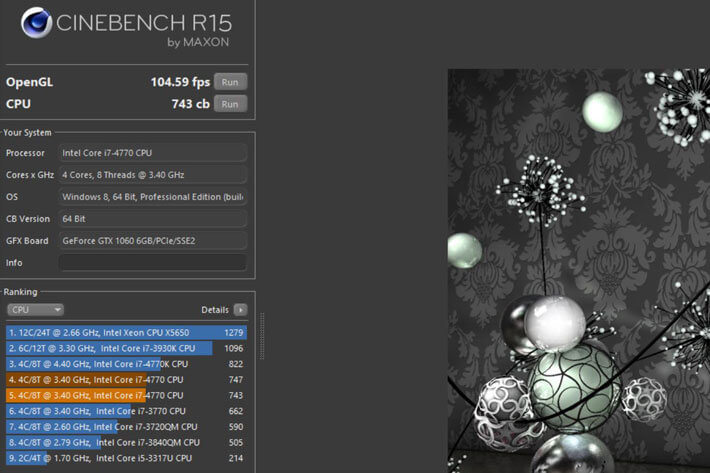The height and width of the screenshot is (473, 710).
Task: Select the Processor field showing i7-4770
Action: (152, 153)
